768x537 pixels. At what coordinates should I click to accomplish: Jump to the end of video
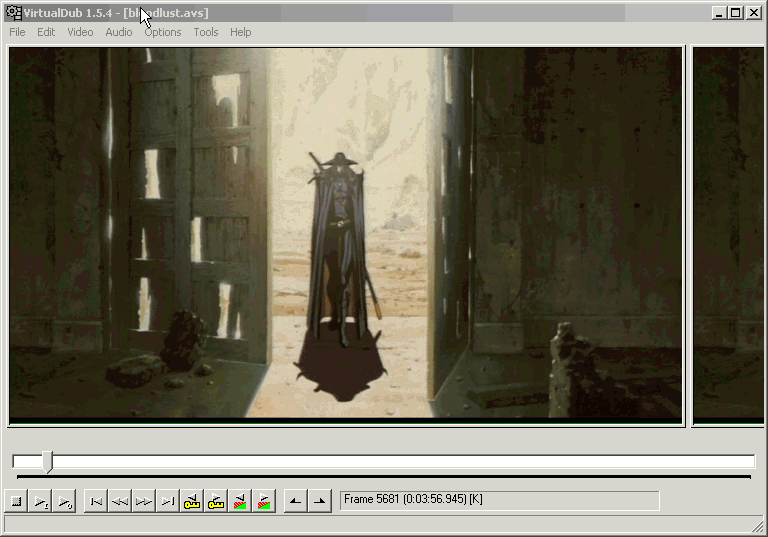pos(168,501)
